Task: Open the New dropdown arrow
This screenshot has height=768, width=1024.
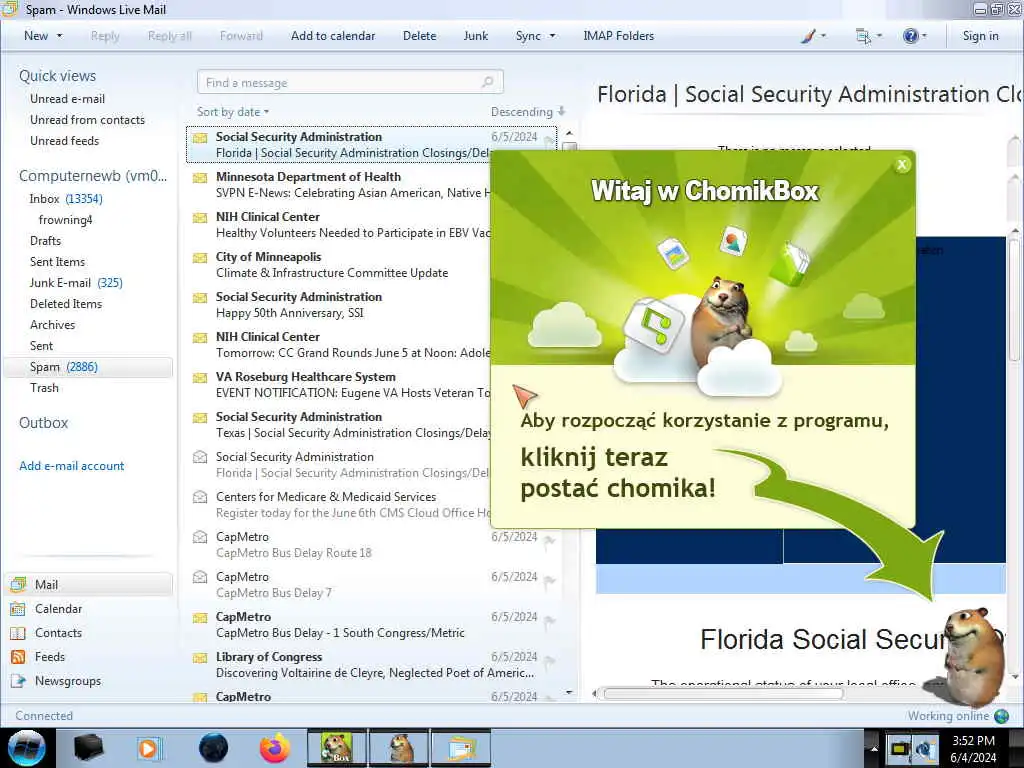Action: (59, 36)
